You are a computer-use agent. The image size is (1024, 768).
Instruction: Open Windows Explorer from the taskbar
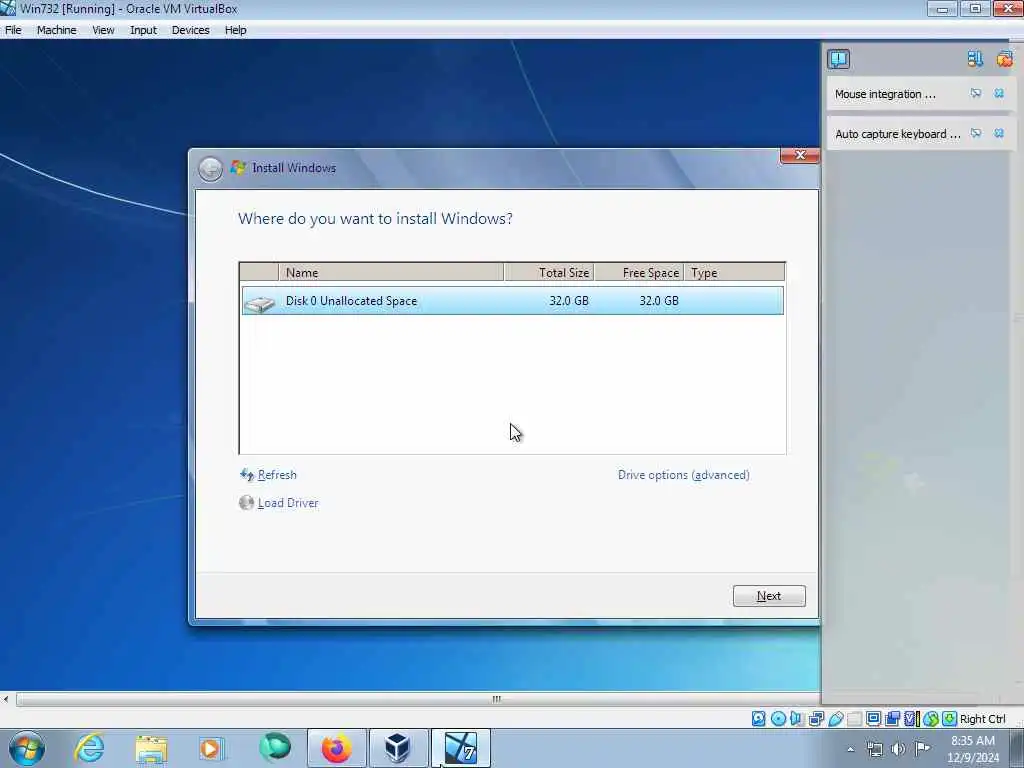click(151, 748)
